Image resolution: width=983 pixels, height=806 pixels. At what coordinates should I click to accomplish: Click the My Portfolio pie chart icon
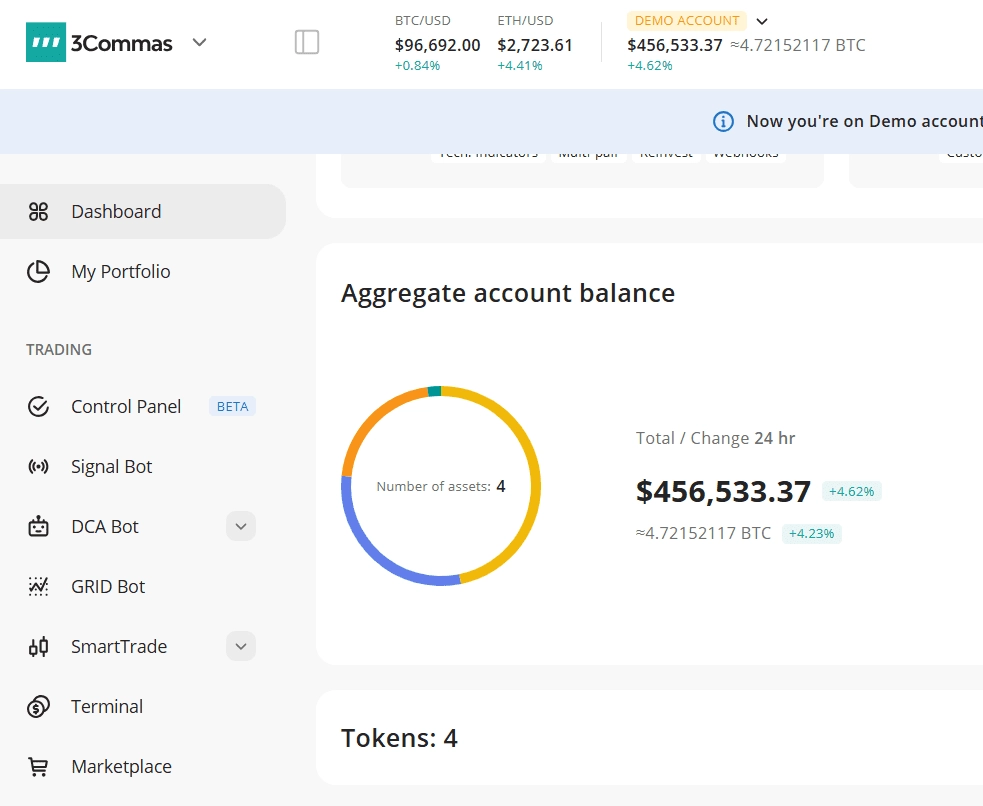point(38,271)
